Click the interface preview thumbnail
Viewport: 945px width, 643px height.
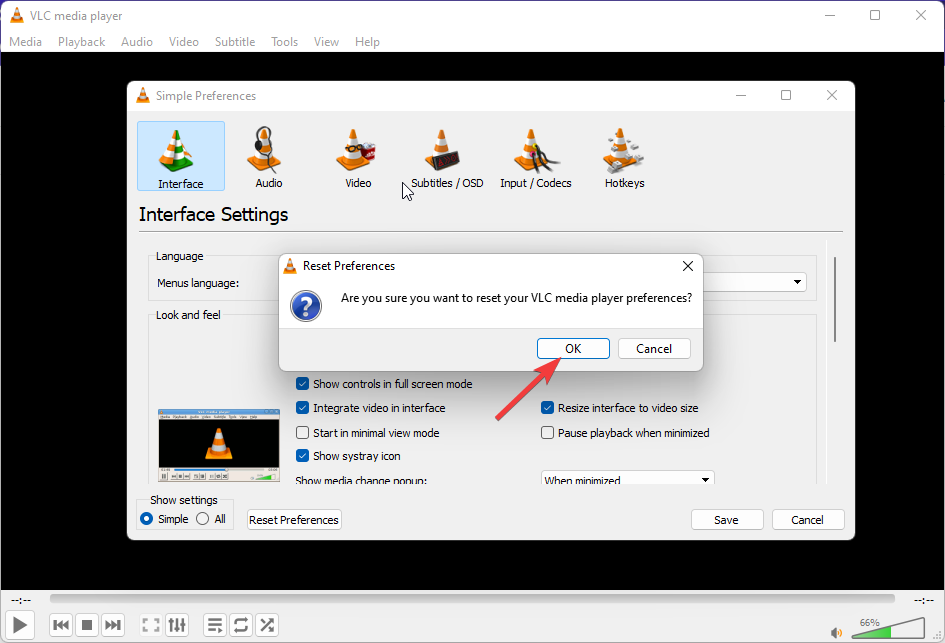tap(219, 445)
